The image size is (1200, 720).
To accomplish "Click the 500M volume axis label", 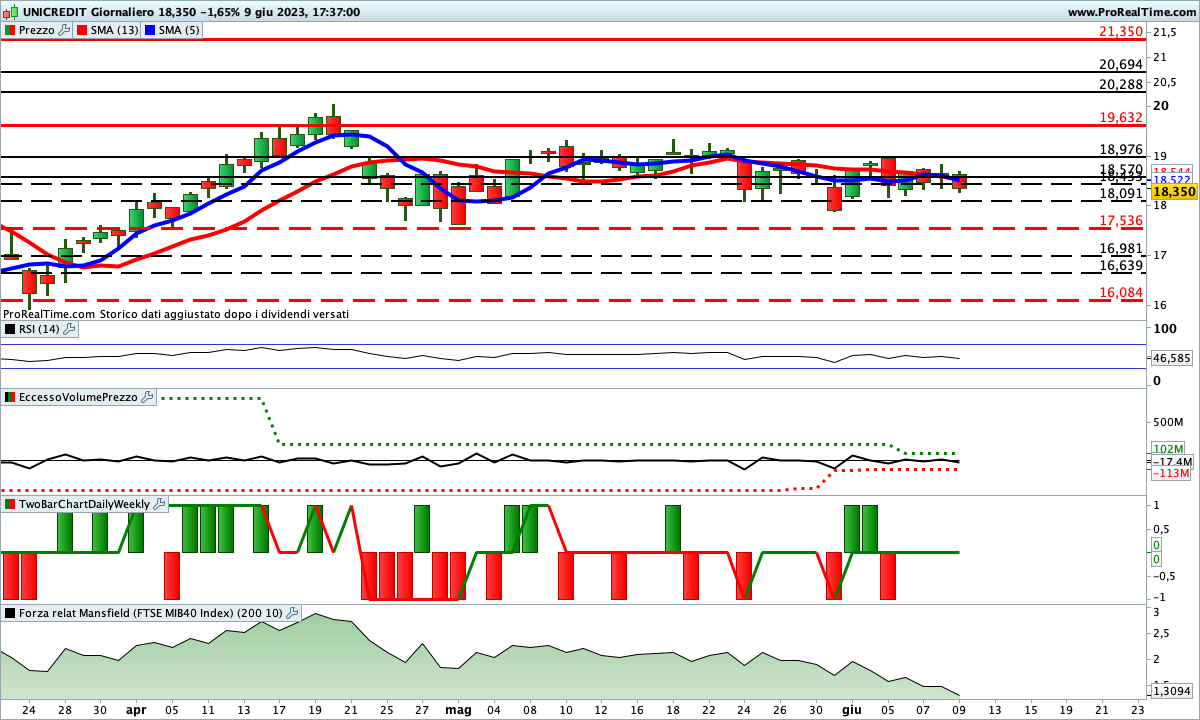I will tap(1170, 421).
